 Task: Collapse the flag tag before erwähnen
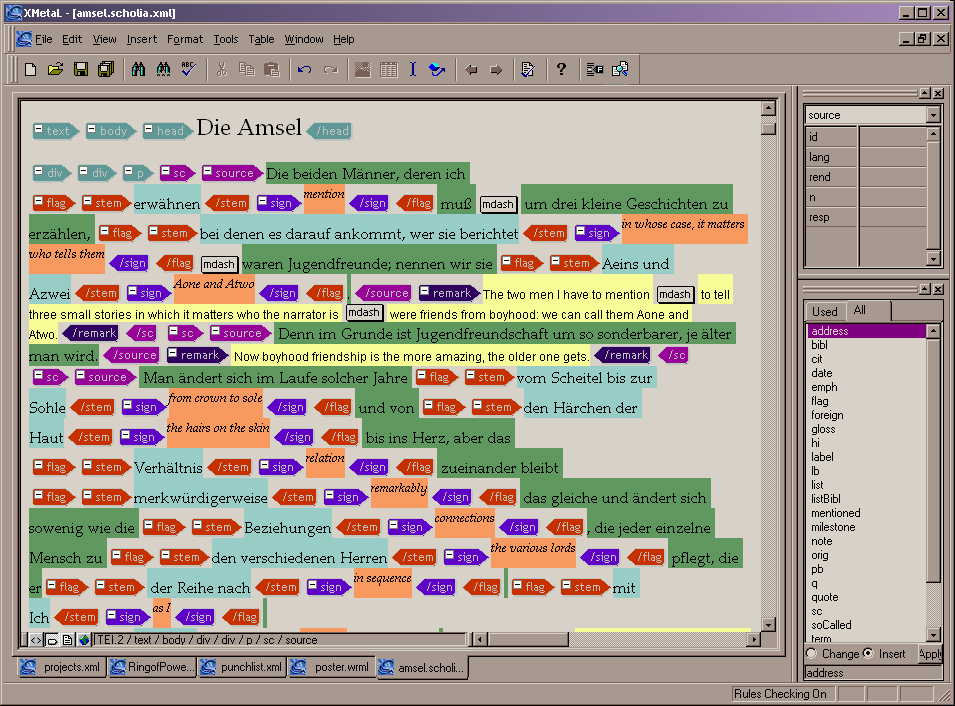[x=38, y=201]
